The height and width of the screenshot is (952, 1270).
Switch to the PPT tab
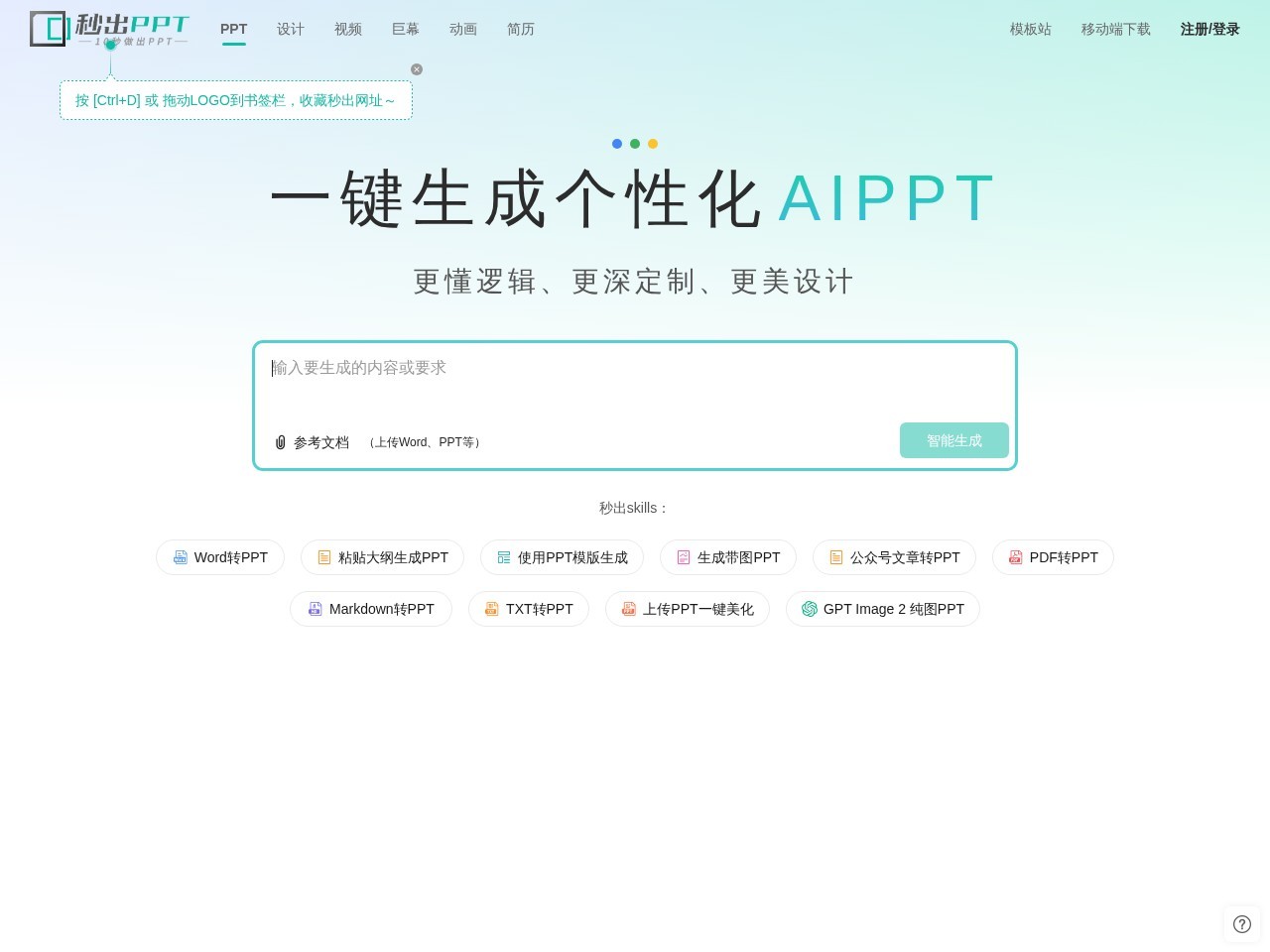tap(234, 29)
